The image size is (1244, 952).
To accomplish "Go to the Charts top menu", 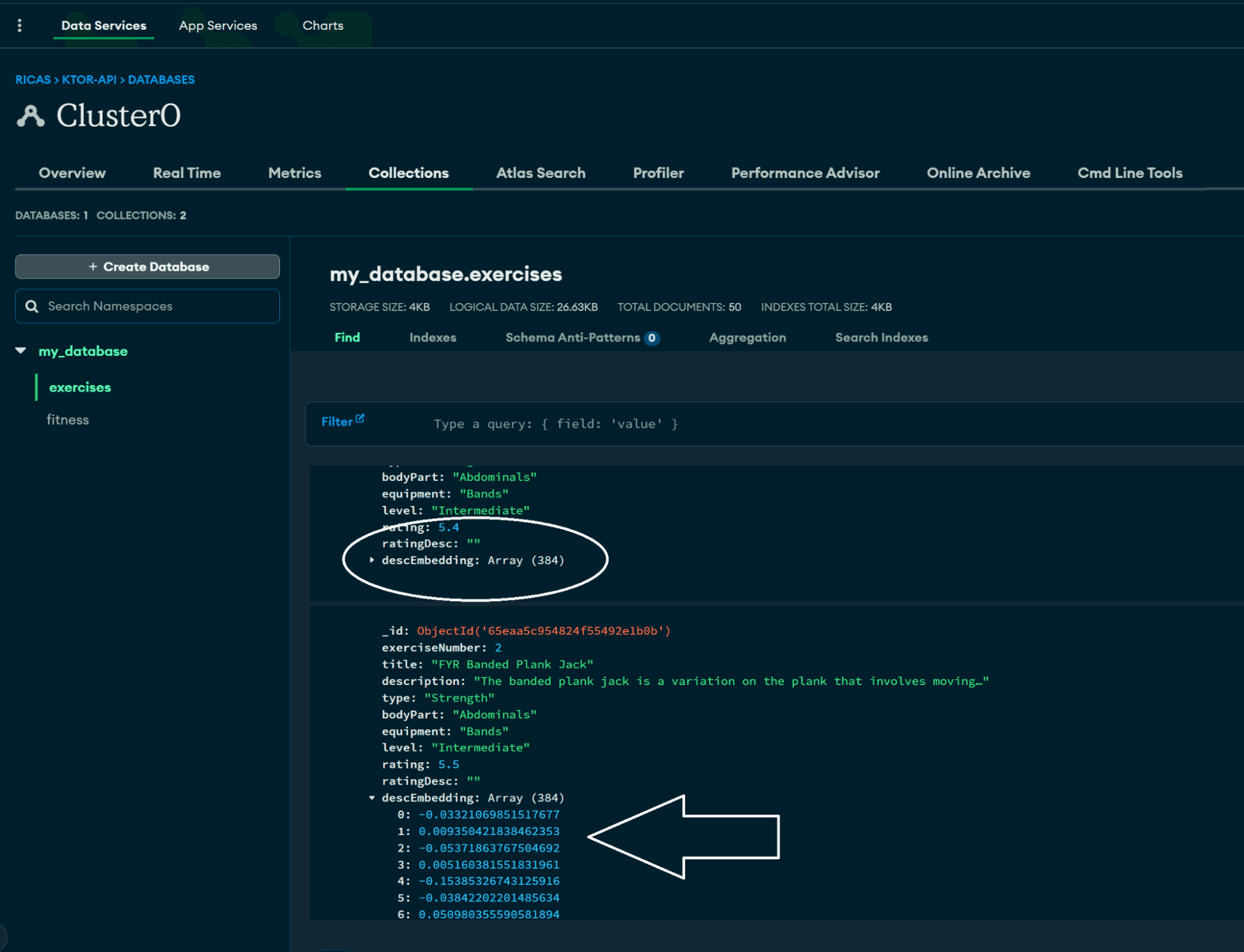I will click(x=322, y=26).
